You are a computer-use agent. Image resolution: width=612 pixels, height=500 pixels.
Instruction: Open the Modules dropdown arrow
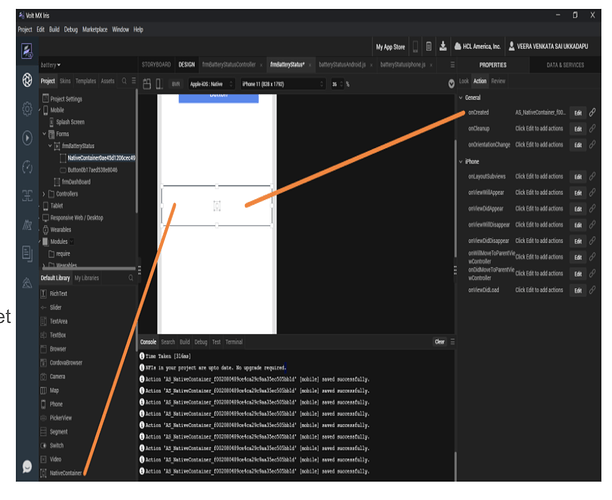[x=71, y=242]
